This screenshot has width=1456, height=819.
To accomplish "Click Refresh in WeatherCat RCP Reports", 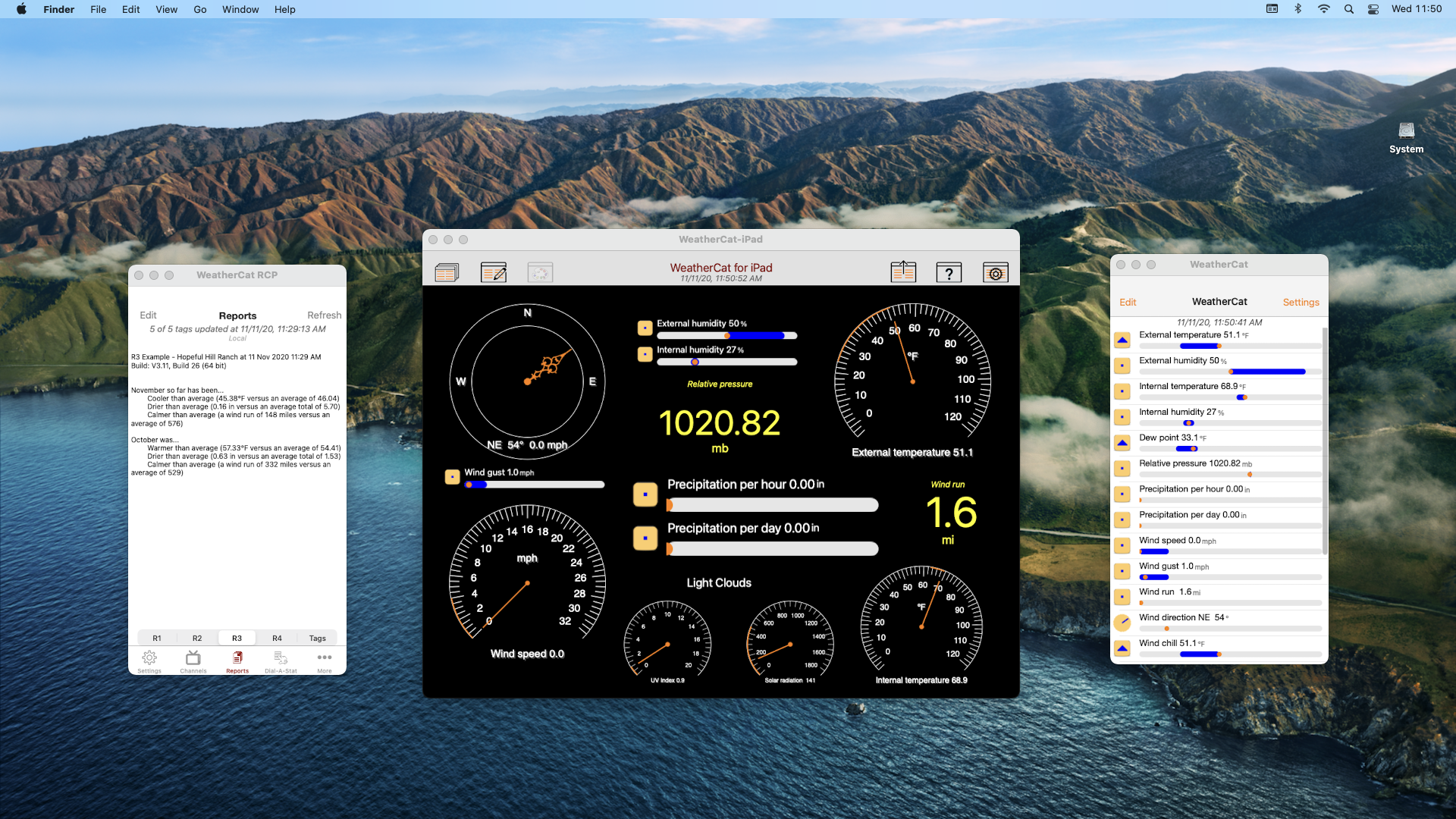I will coord(325,315).
